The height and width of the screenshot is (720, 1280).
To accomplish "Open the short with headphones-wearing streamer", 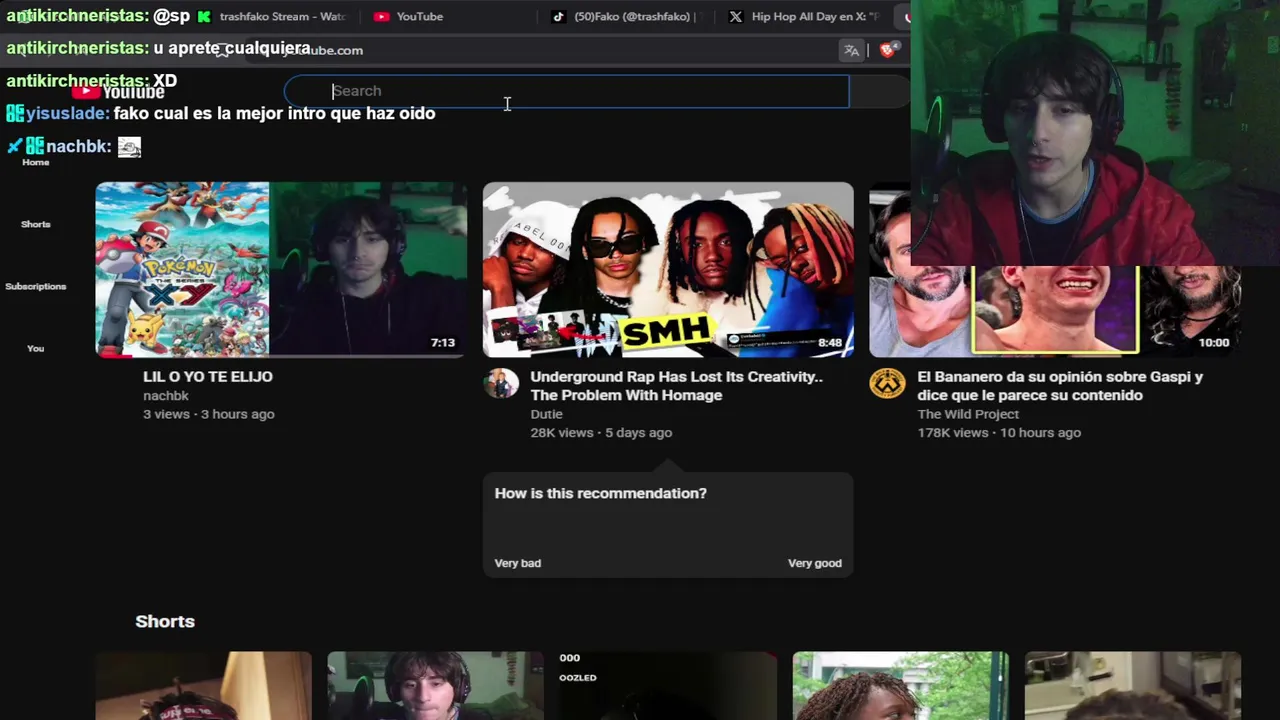I will tap(435, 686).
